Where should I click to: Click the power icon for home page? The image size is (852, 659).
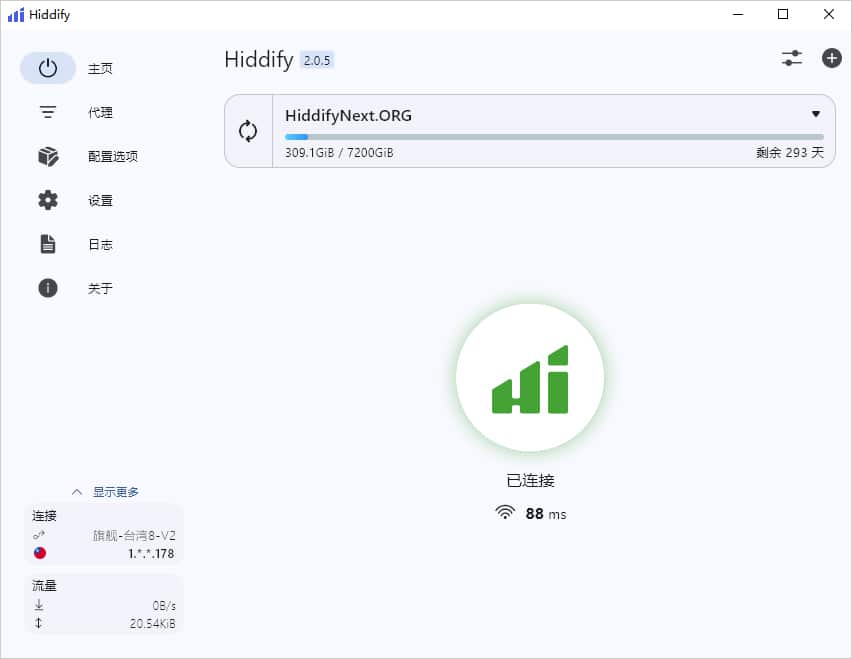[x=48, y=68]
